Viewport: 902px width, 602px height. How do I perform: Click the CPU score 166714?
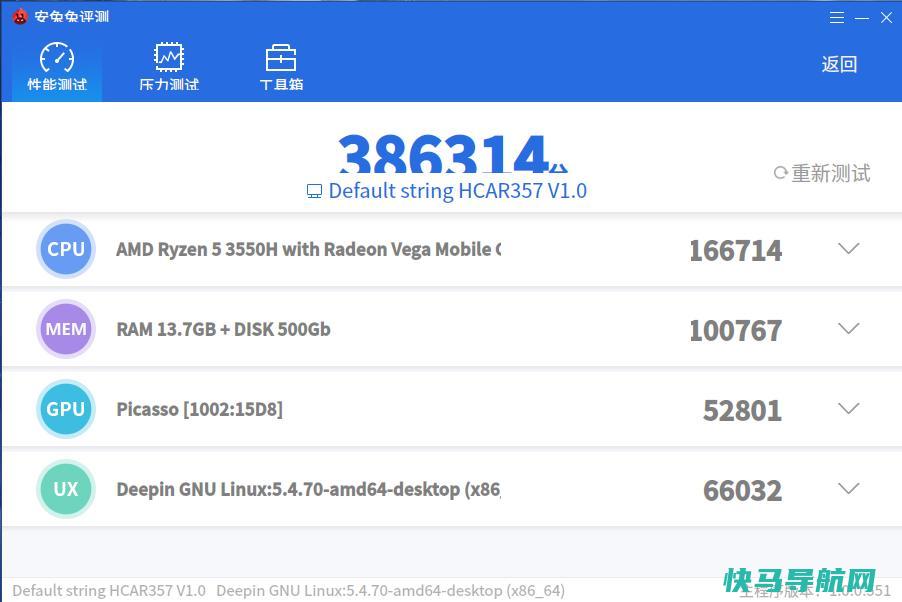(736, 250)
